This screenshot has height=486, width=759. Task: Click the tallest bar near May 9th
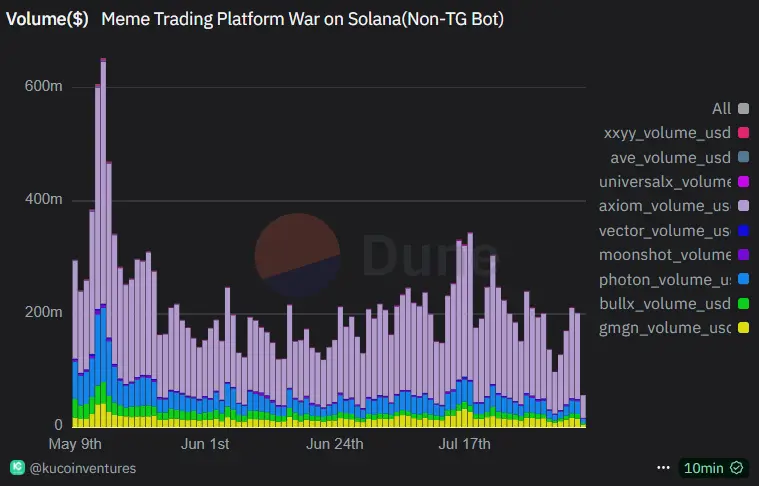coord(103,243)
